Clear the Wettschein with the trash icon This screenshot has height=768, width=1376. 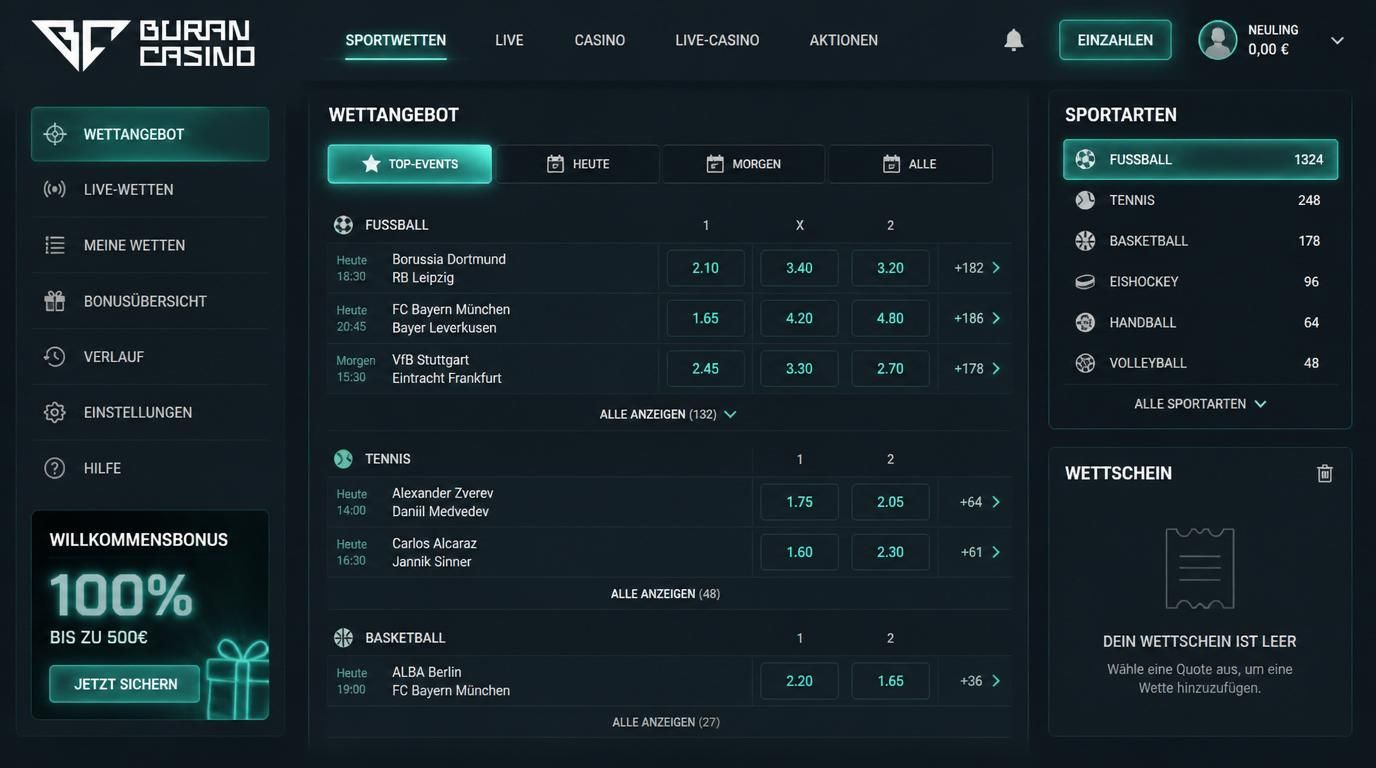tap(1324, 473)
